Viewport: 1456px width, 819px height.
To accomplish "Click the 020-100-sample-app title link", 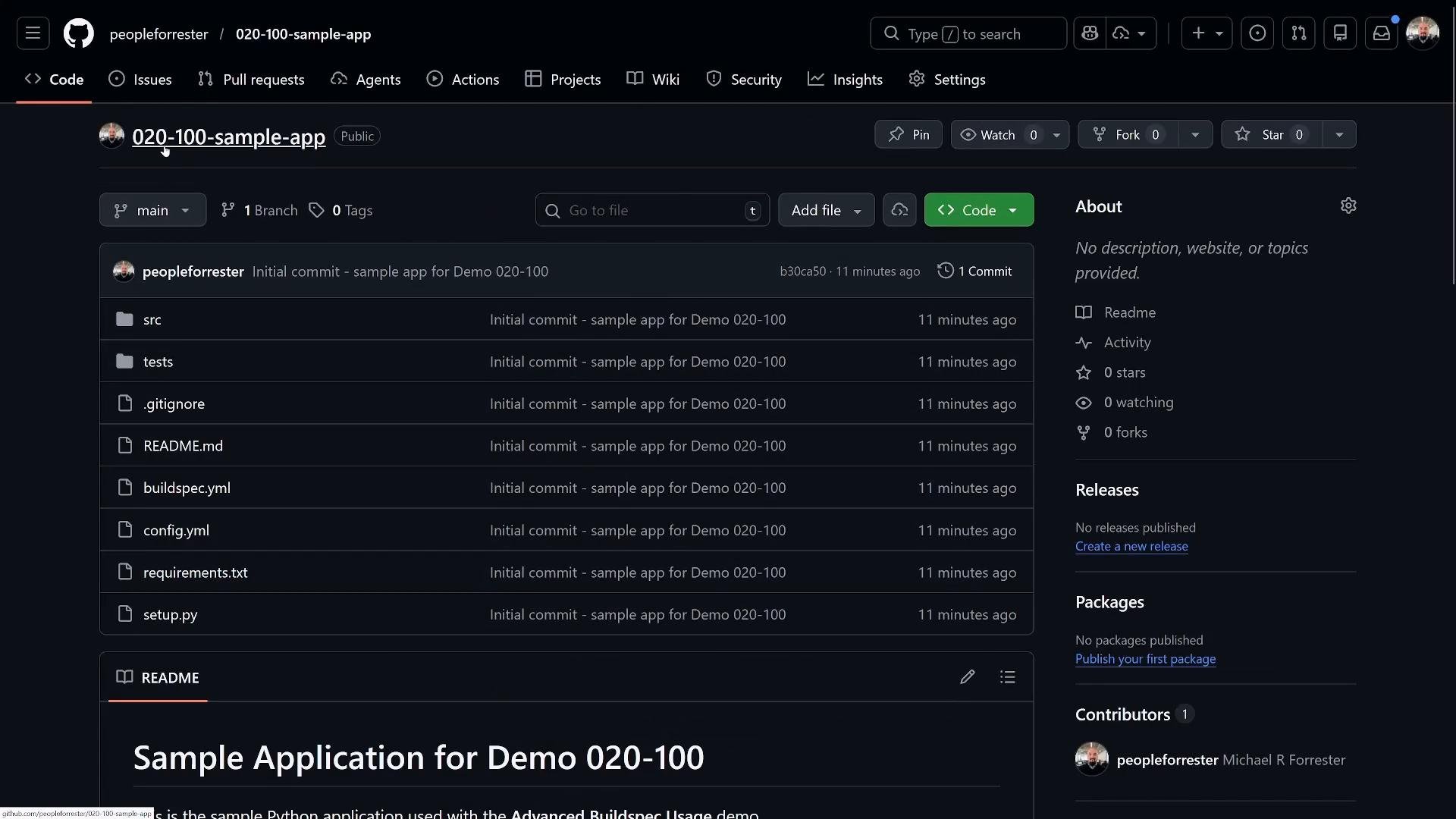I will [228, 136].
